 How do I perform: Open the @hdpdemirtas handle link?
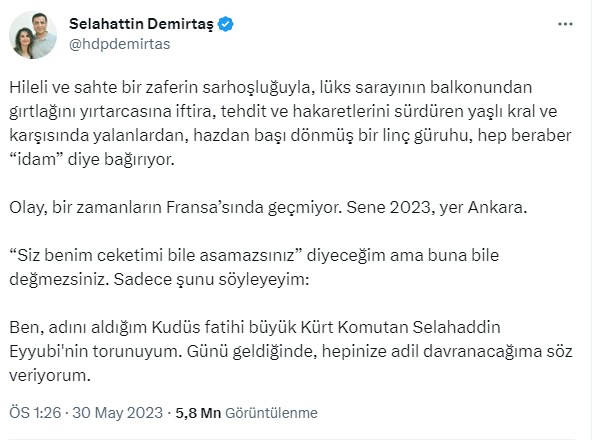[117, 44]
